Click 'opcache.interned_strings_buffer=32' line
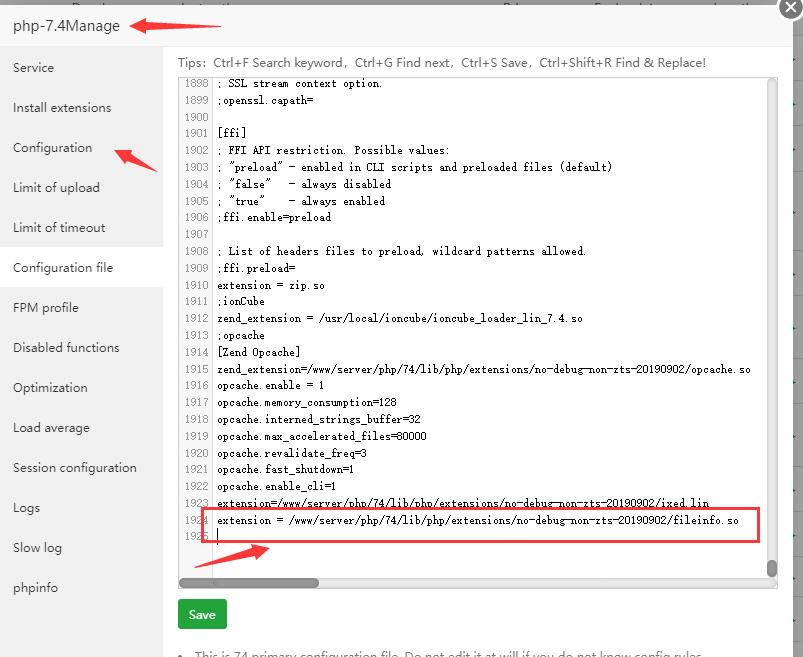Image resolution: width=803 pixels, height=657 pixels. click(x=319, y=419)
